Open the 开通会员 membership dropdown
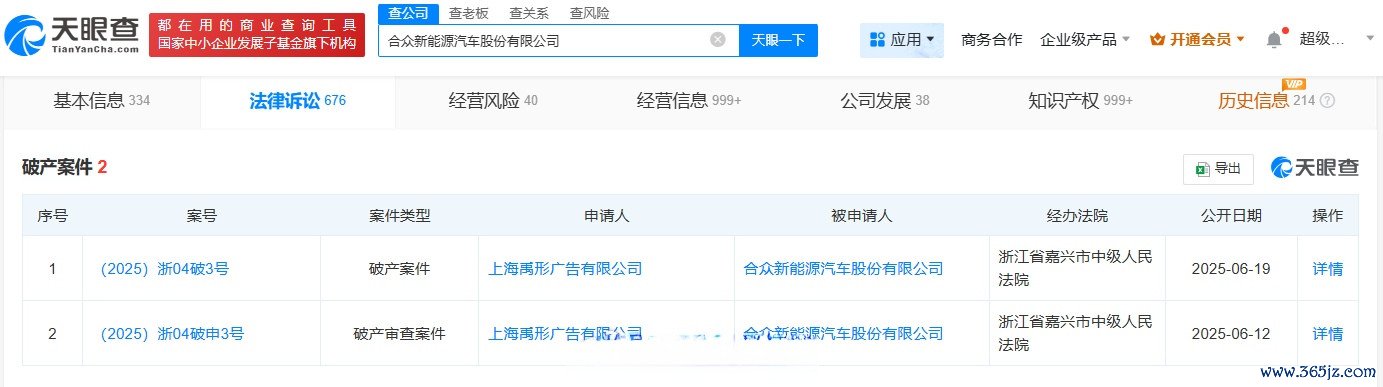This screenshot has height=387, width=1383. coord(1198,40)
